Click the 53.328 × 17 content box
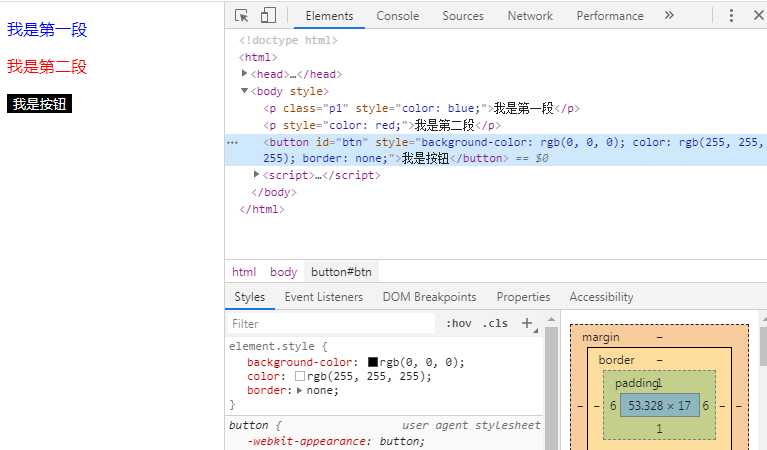767x450 pixels. tap(659, 405)
